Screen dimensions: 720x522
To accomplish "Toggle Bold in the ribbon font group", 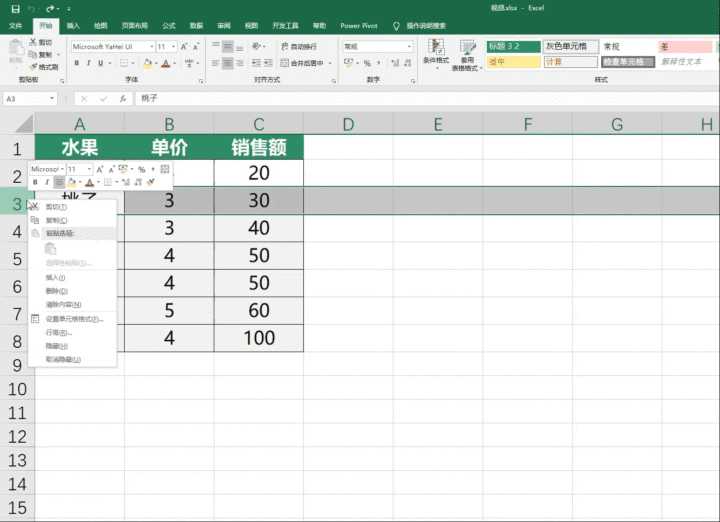I will [x=76, y=63].
